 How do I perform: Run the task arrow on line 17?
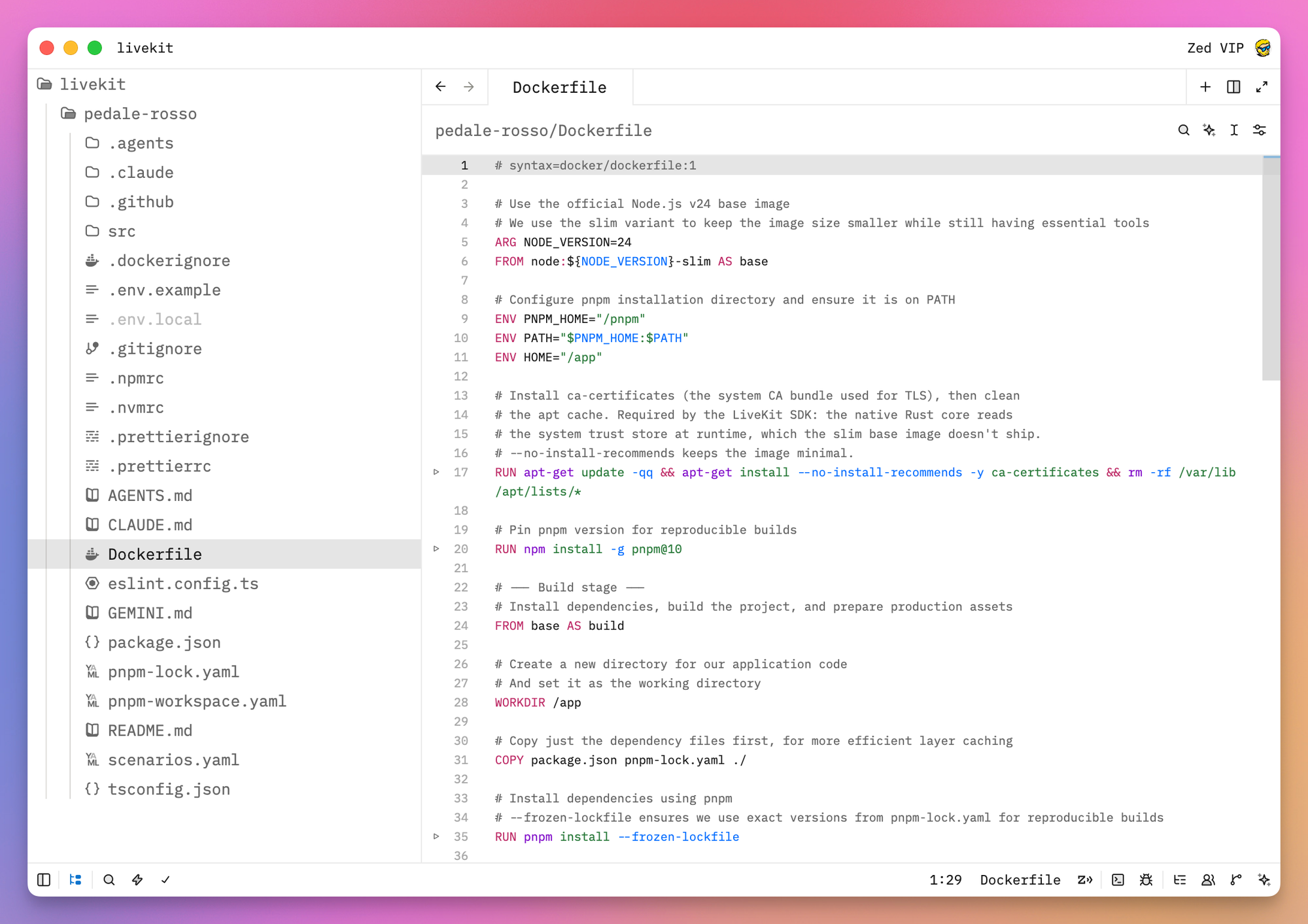436,472
